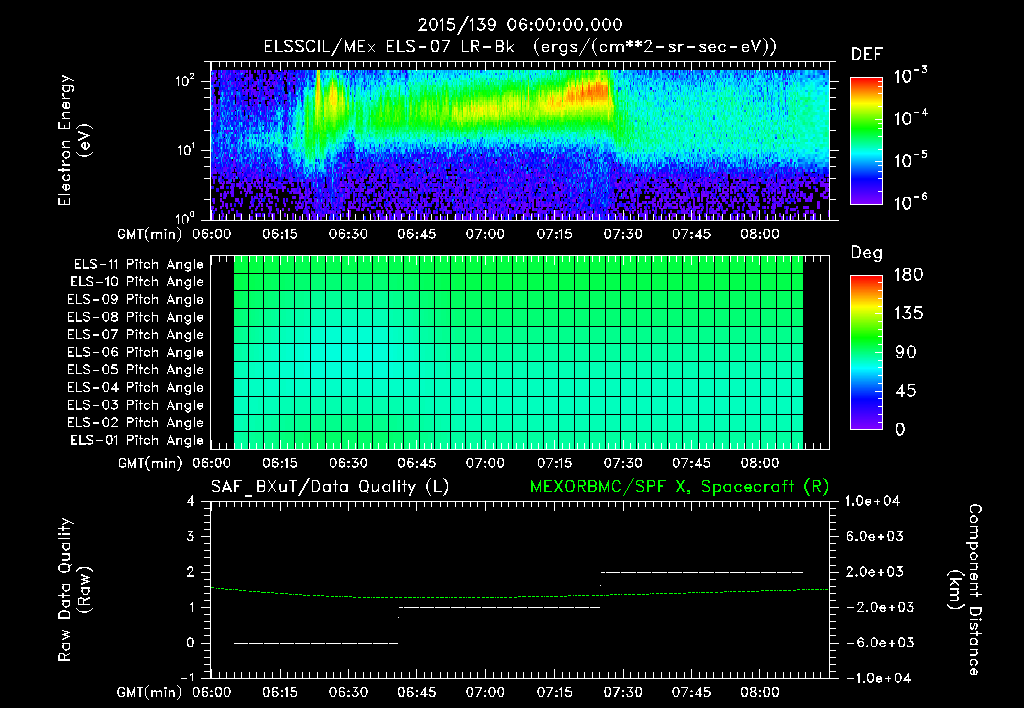Click the data quality line segment at level 0
Image resolution: width=1024 pixels, height=708 pixels.
point(316,643)
